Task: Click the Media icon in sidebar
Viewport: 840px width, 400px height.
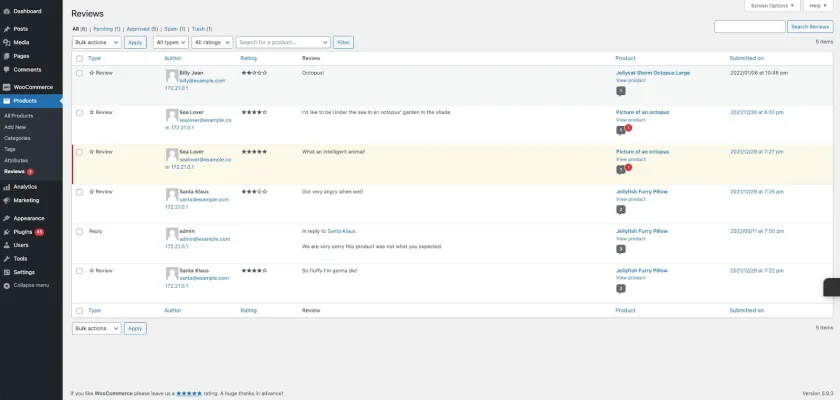Action: tap(6, 42)
